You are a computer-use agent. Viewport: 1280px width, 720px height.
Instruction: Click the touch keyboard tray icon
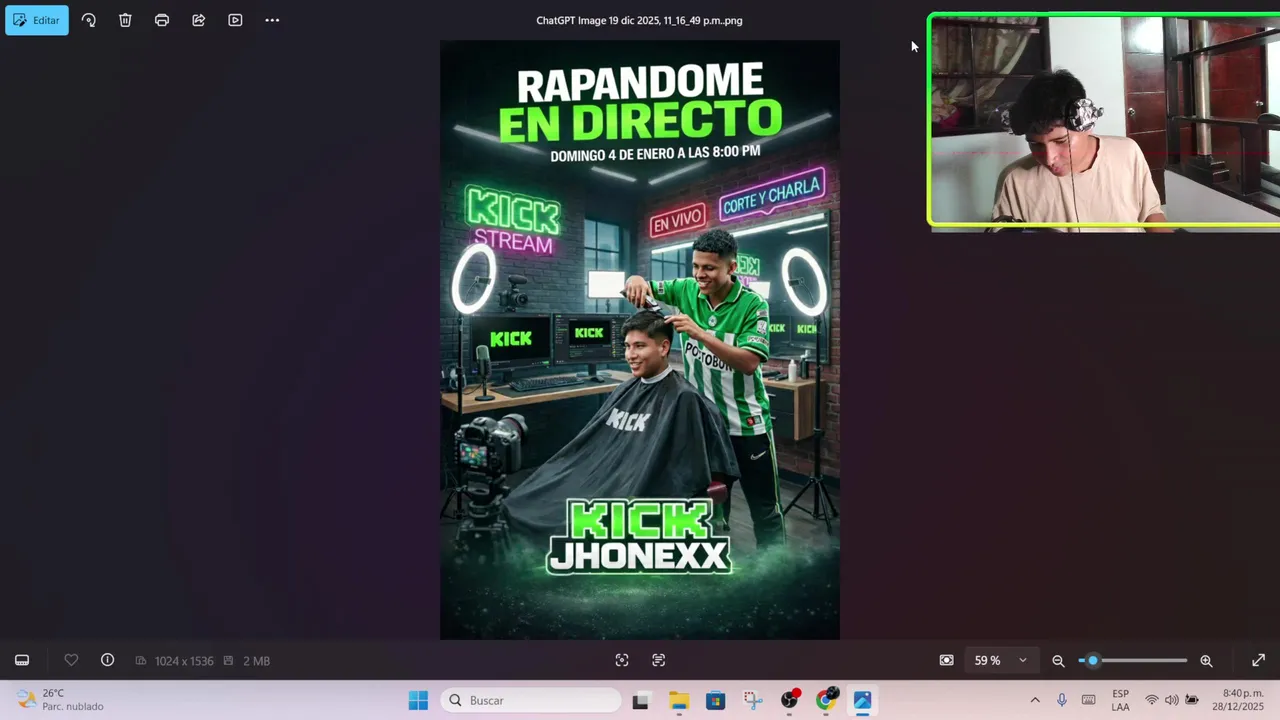pyautogui.click(x=1089, y=700)
